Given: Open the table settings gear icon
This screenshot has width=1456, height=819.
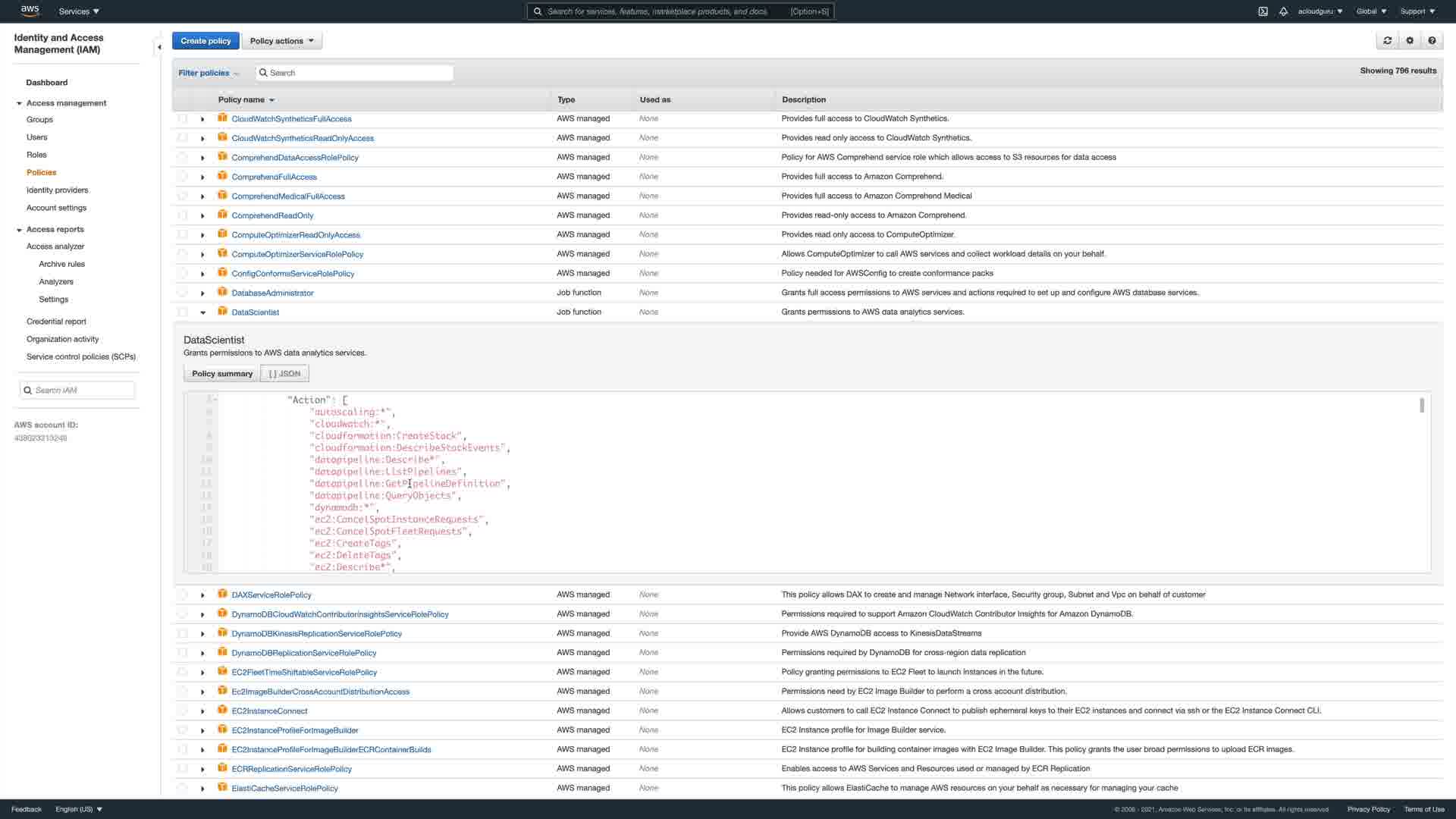Looking at the screenshot, I should point(1410,41).
